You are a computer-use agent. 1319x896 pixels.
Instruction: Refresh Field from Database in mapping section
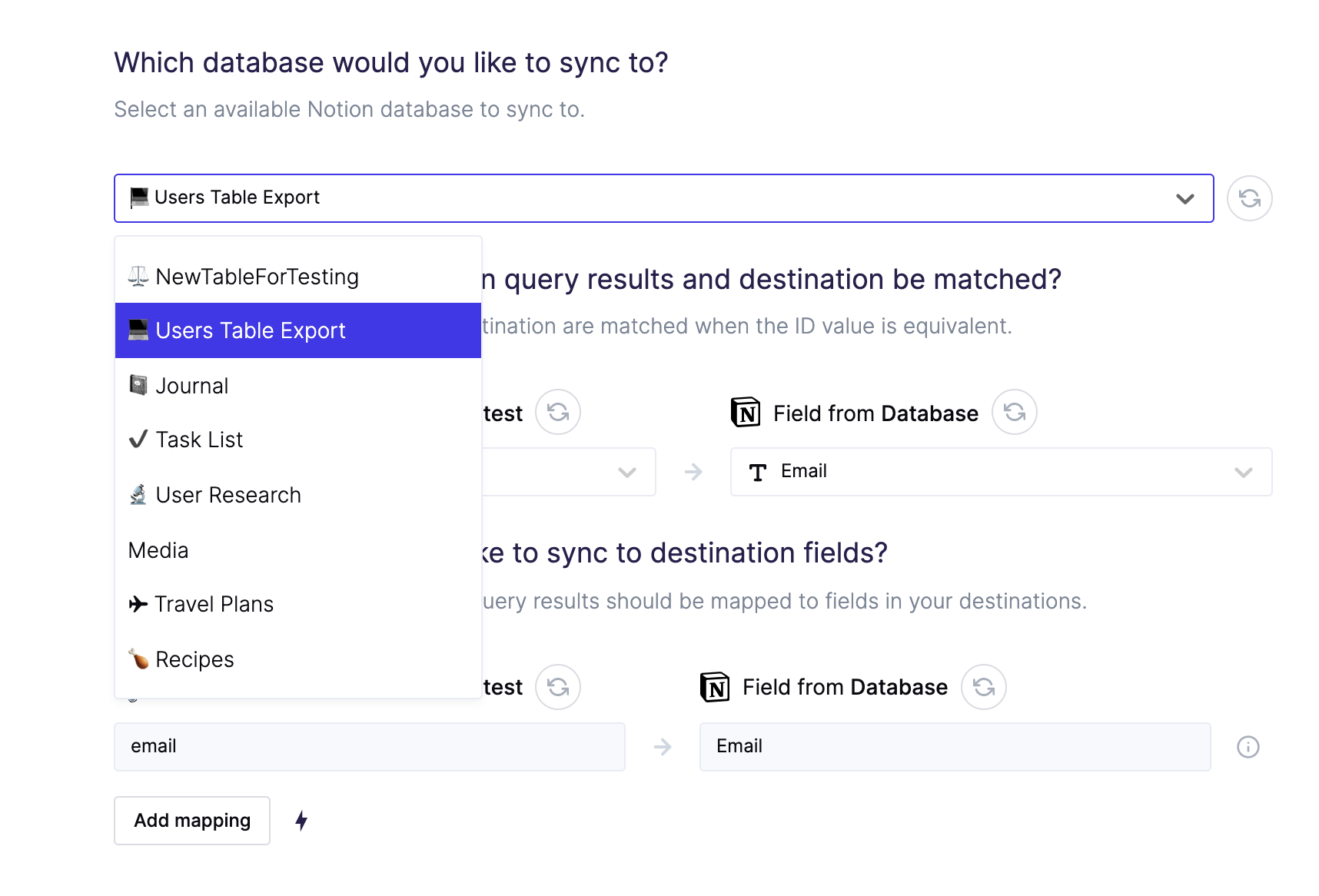click(984, 687)
